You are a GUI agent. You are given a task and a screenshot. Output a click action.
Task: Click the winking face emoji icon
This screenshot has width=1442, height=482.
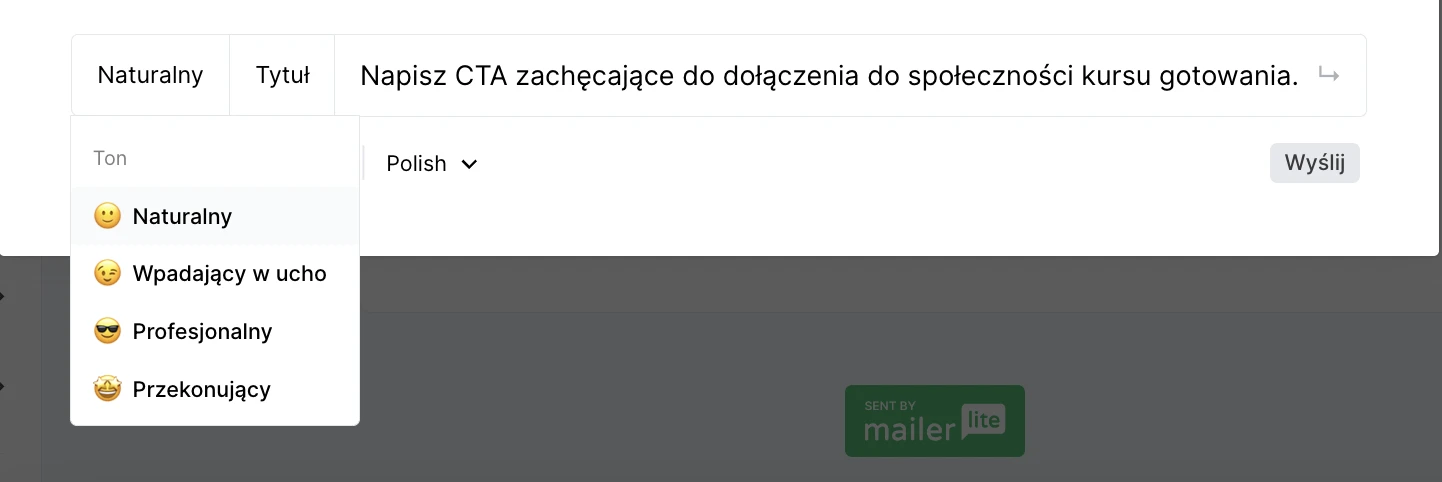(107, 273)
